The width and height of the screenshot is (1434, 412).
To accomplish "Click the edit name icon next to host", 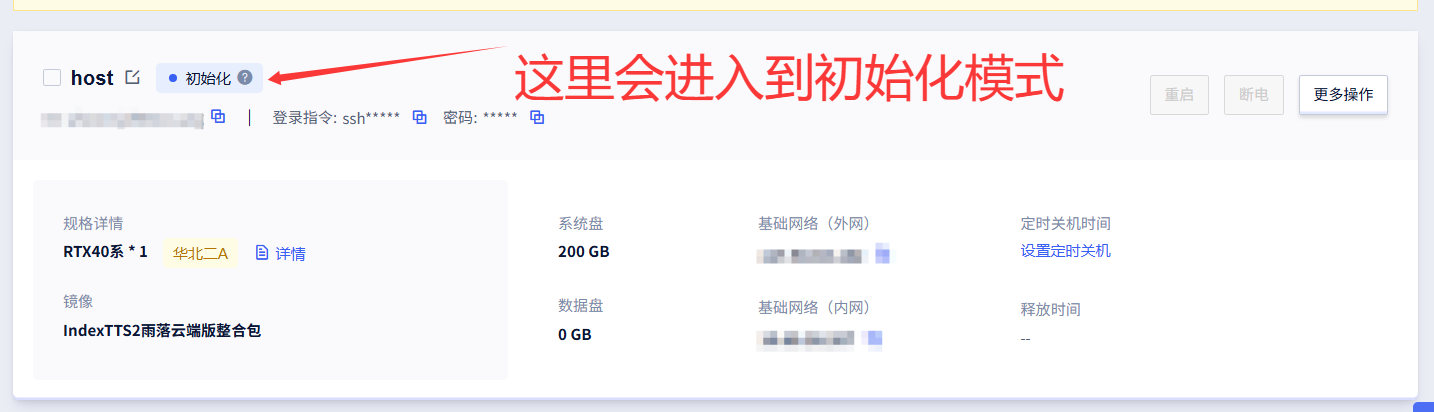I will [x=132, y=77].
